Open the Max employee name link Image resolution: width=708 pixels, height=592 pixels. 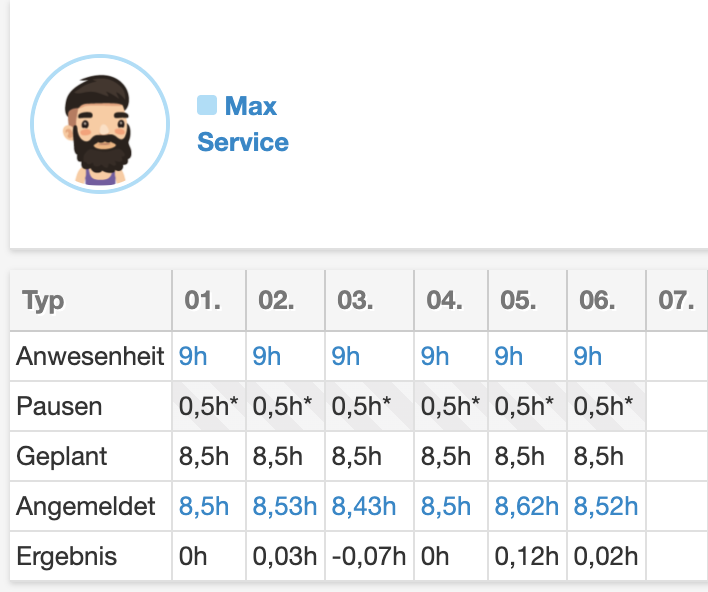pyautogui.click(x=250, y=106)
